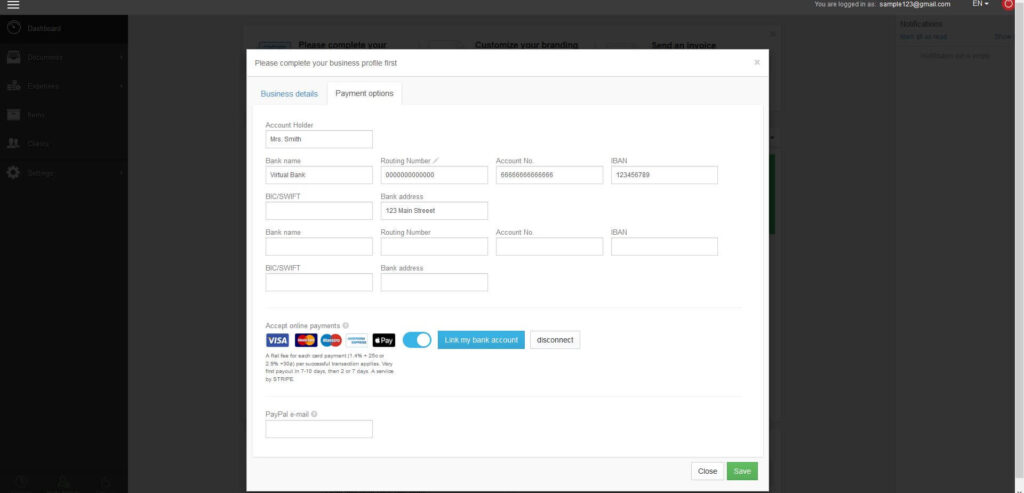The image size is (1024, 493).
Task: Click the Account Holder field with Mrs. Smith
Action: pos(319,139)
